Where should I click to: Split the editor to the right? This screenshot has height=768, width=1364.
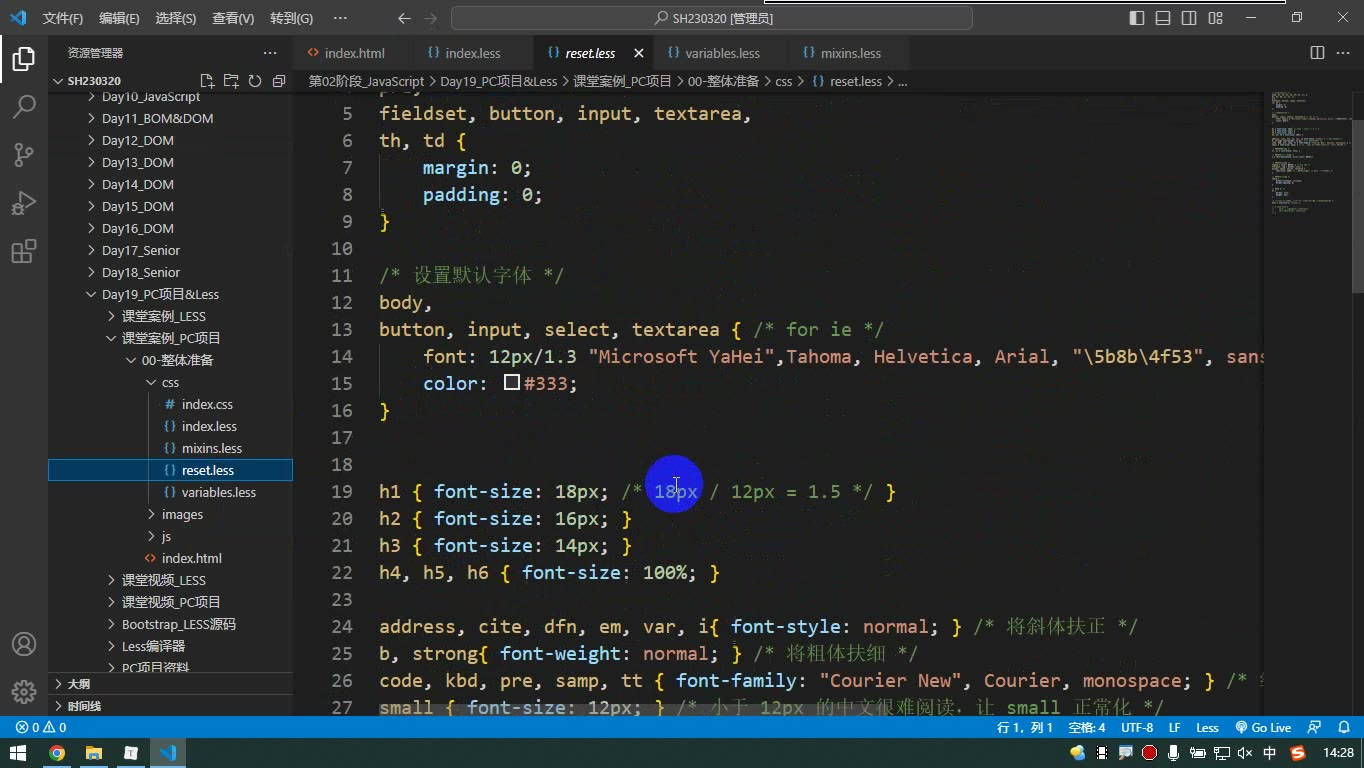tap(1317, 53)
